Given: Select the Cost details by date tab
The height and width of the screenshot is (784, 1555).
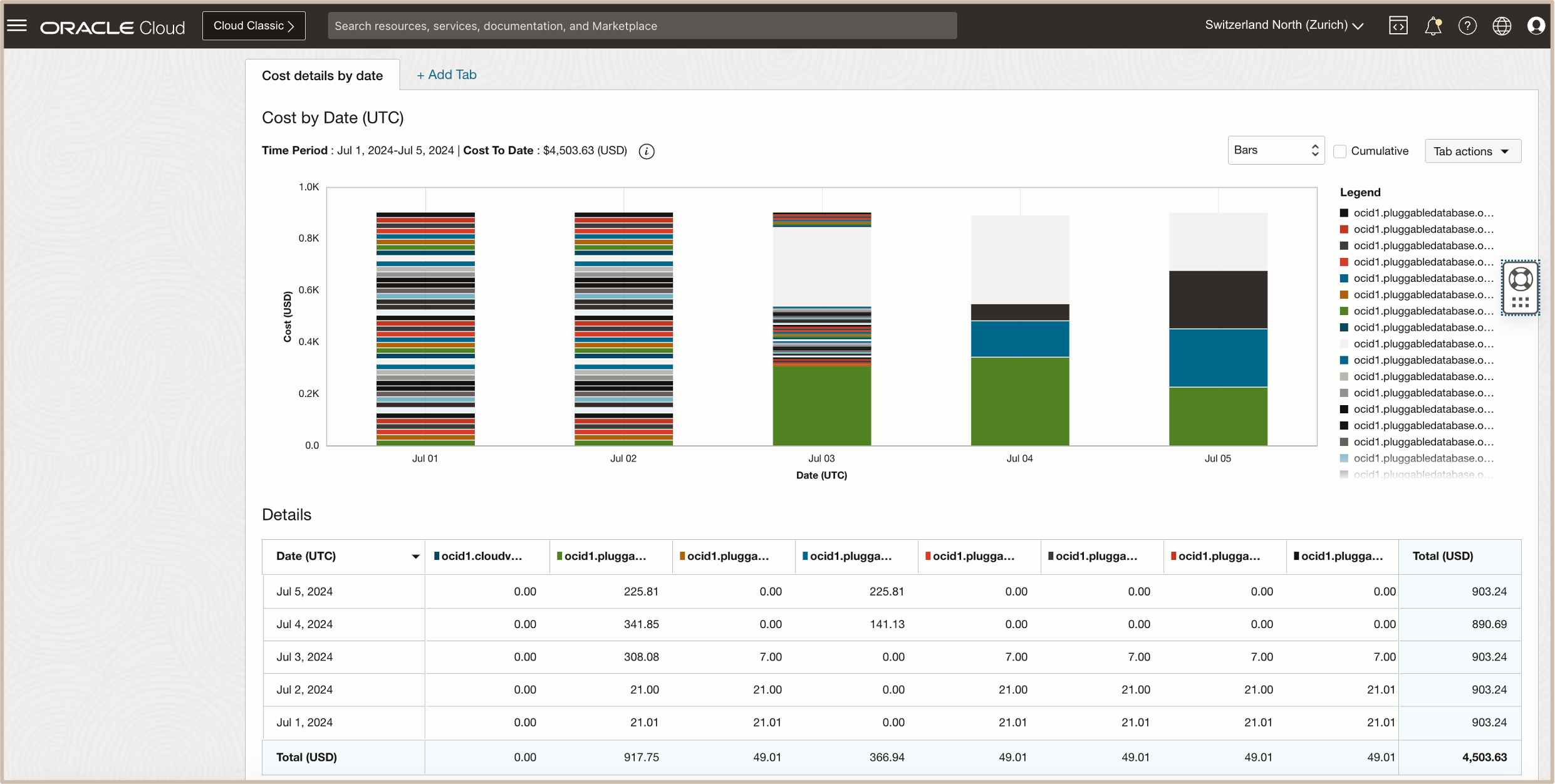Looking at the screenshot, I should [322, 75].
